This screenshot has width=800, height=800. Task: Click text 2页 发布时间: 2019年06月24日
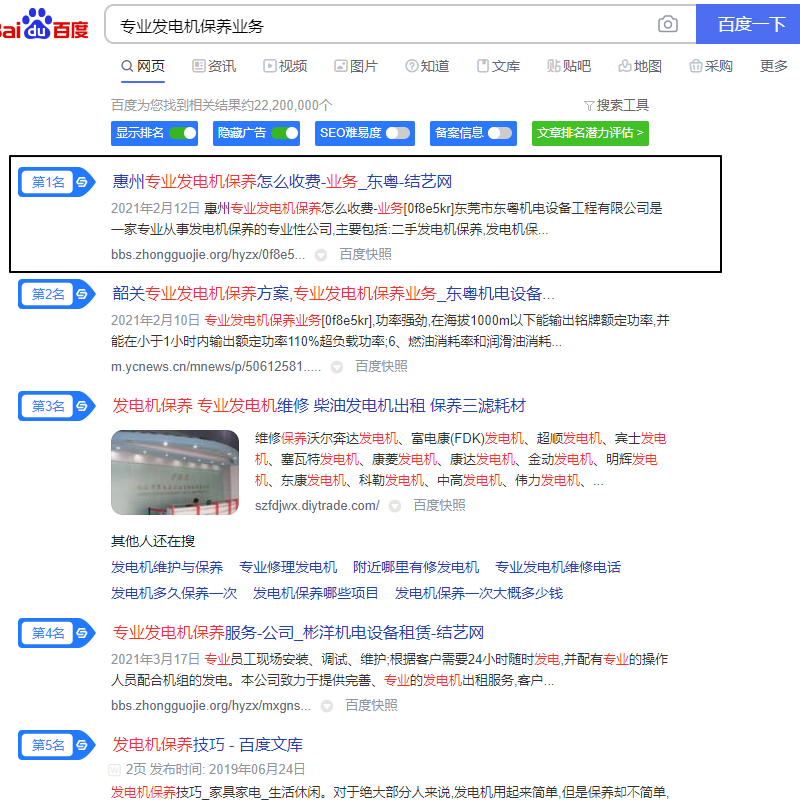(215, 769)
